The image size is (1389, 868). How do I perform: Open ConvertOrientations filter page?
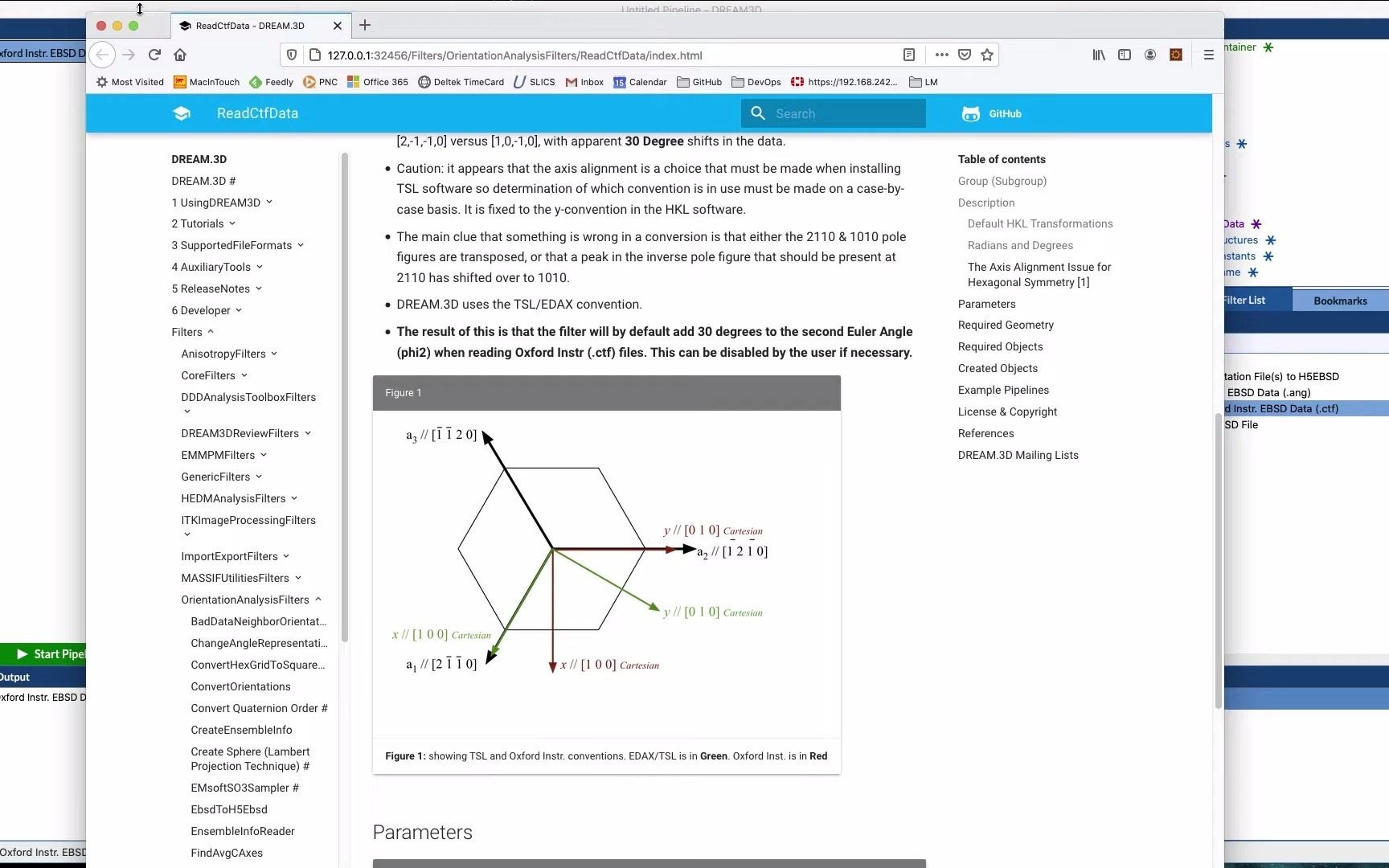(240, 686)
